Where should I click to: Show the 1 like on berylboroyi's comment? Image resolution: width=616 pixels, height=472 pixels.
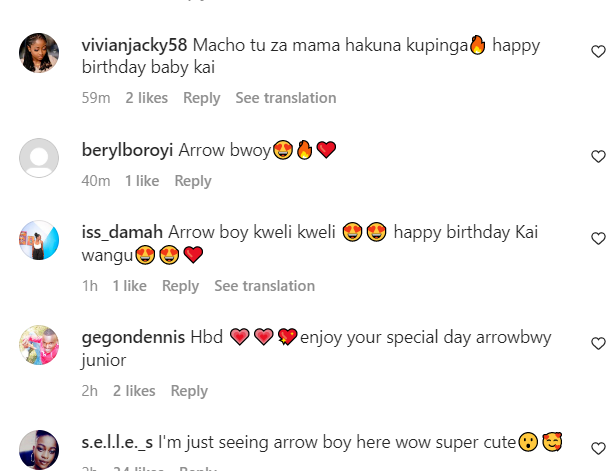pos(142,181)
